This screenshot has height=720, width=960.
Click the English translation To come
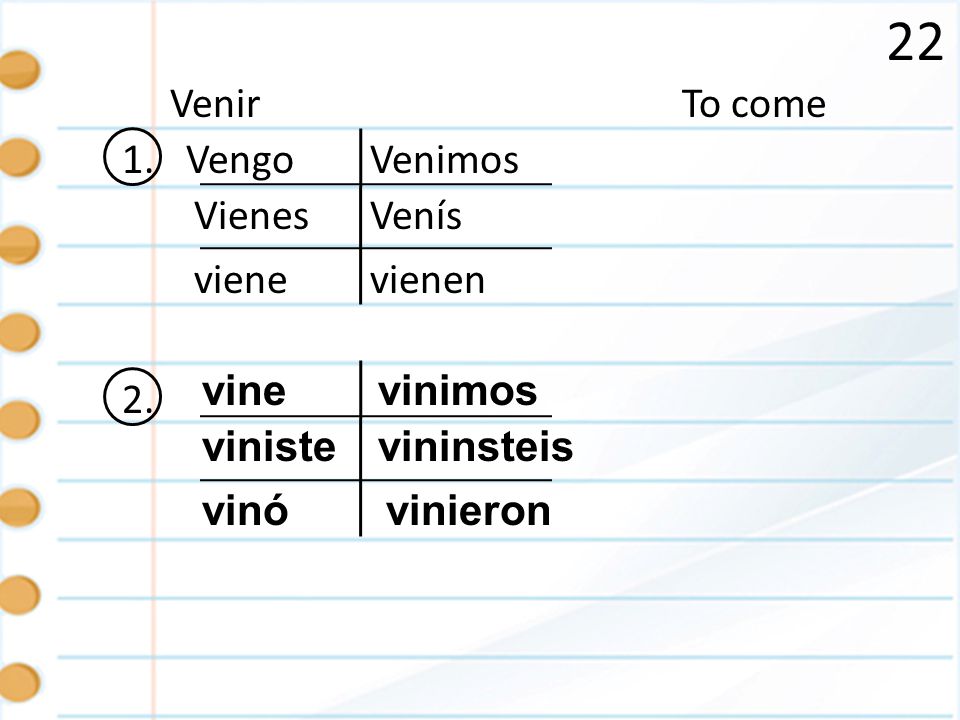tap(754, 104)
